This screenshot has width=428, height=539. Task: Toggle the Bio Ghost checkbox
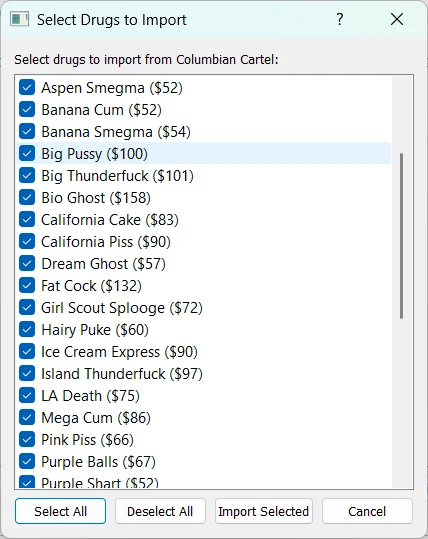point(27,197)
